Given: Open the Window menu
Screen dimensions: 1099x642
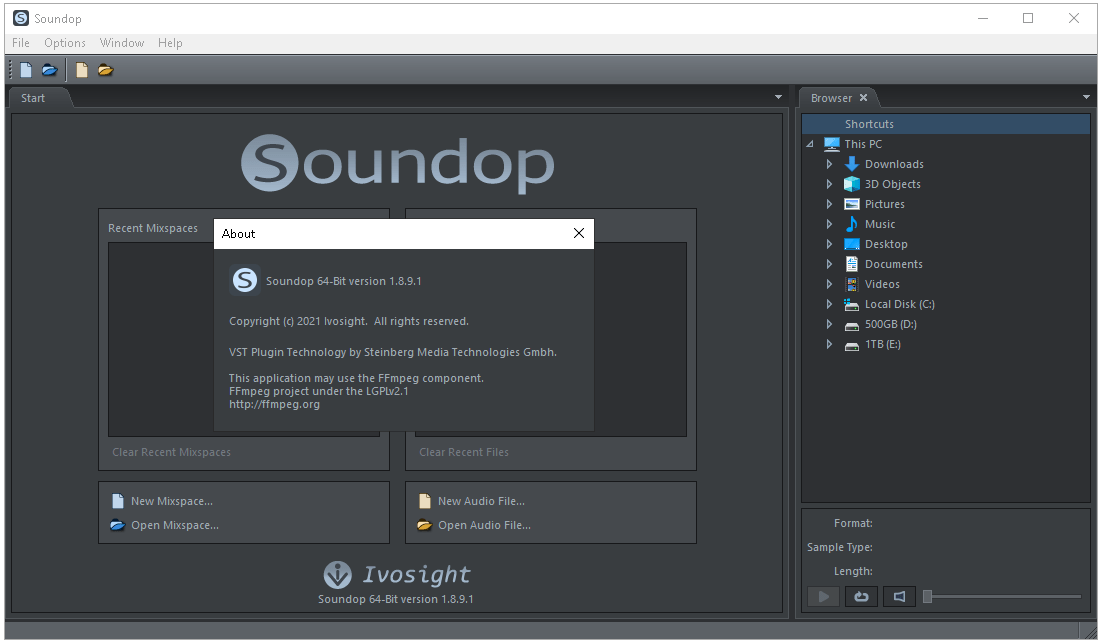Looking at the screenshot, I should (x=122, y=43).
